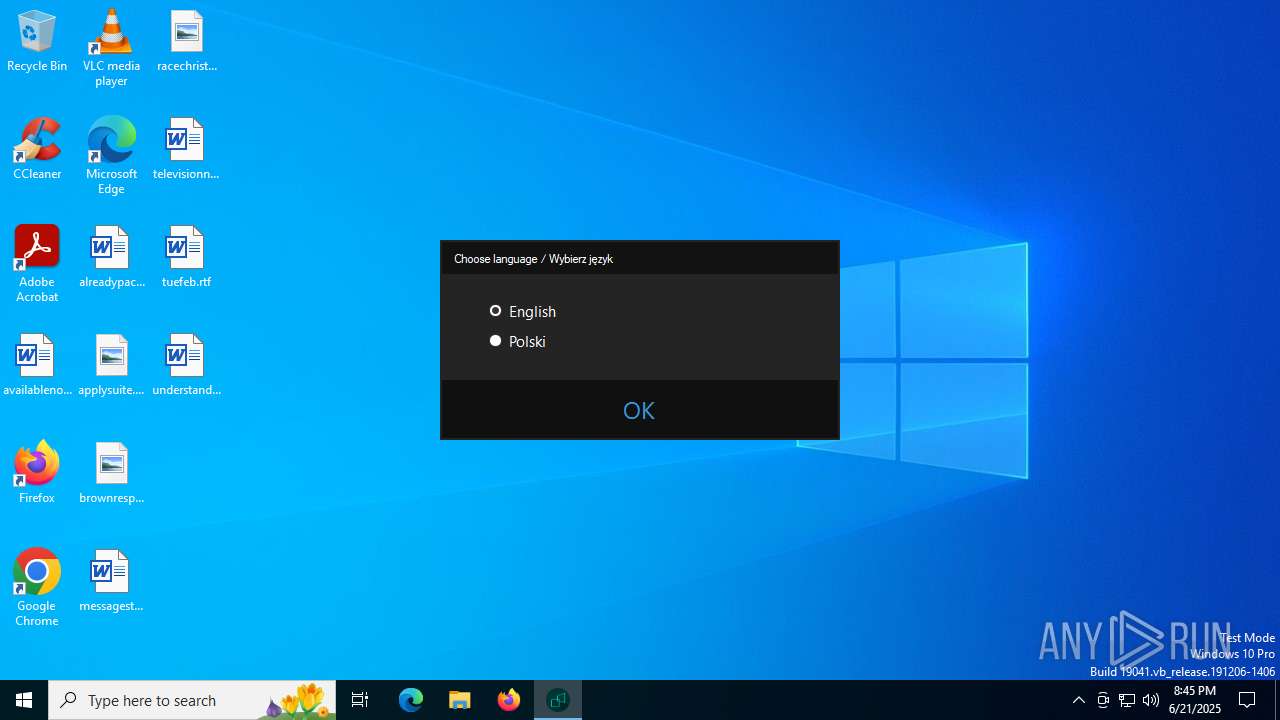Click the dialog title 'Choose language / Wybierz język'

coord(533,259)
